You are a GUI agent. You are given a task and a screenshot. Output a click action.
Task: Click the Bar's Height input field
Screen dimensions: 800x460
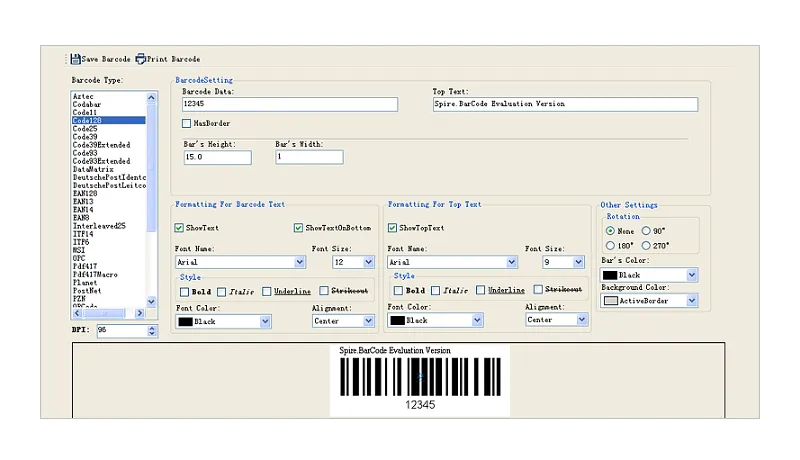[x=218, y=157]
